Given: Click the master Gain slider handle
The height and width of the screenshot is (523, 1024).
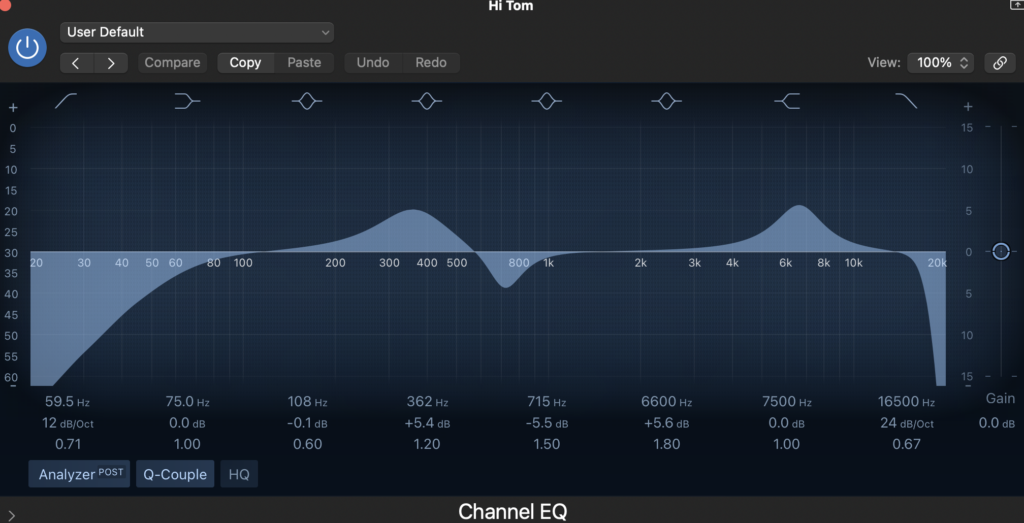Looking at the screenshot, I should [x=1001, y=251].
